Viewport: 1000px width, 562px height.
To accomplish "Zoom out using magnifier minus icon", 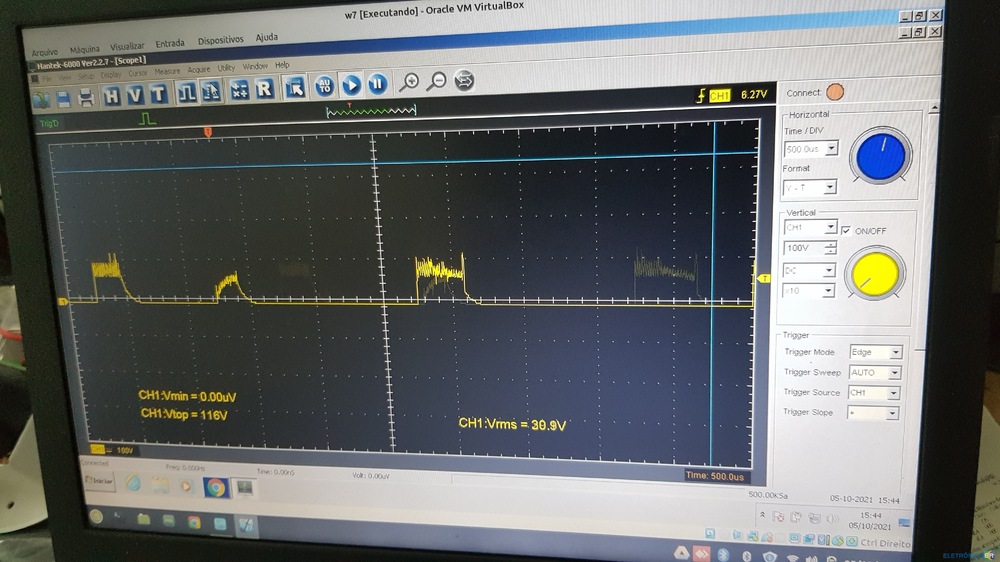I will pyautogui.click(x=436, y=81).
